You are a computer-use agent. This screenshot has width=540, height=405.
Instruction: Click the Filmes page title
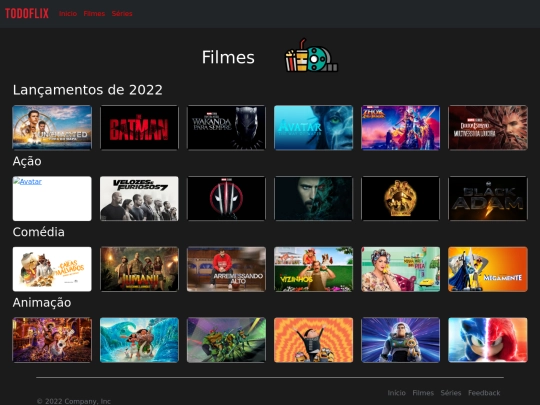228,57
